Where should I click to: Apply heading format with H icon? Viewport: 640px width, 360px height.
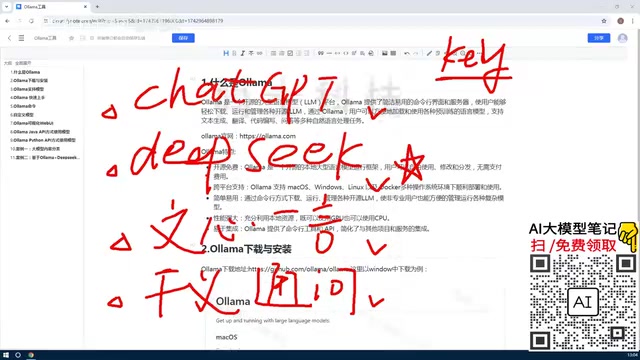tap(226, 53)
